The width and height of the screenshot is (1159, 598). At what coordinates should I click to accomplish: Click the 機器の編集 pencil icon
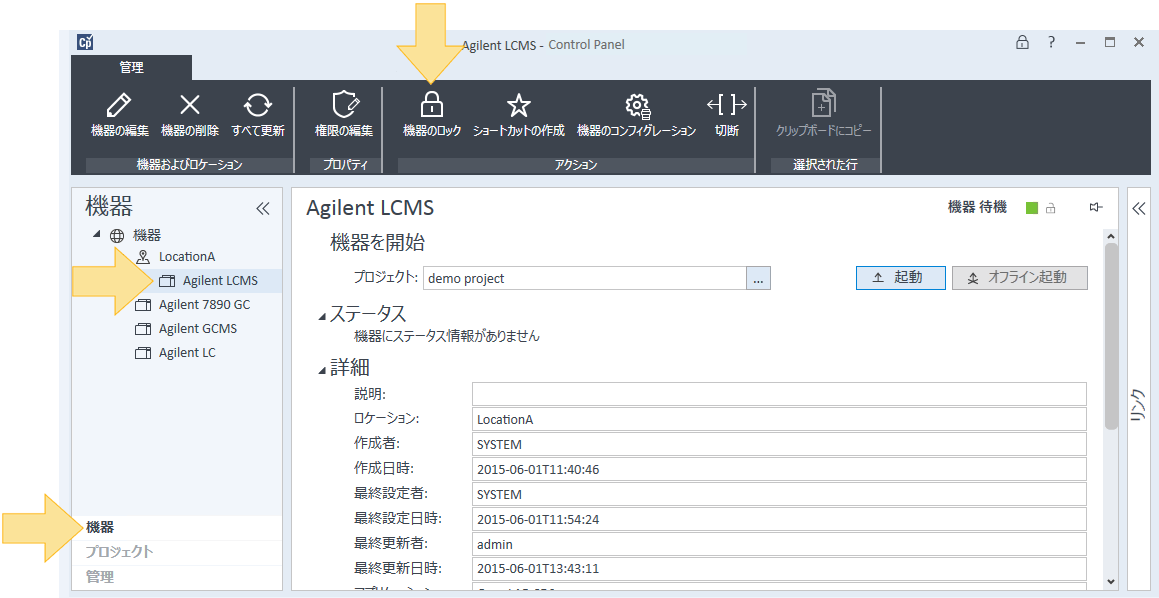tap(119, 106)
